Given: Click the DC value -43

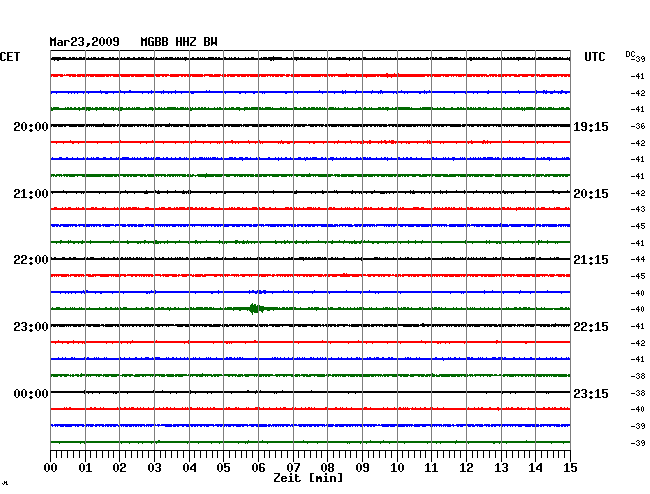Looking at the screenshot, I should pos(638,209).
